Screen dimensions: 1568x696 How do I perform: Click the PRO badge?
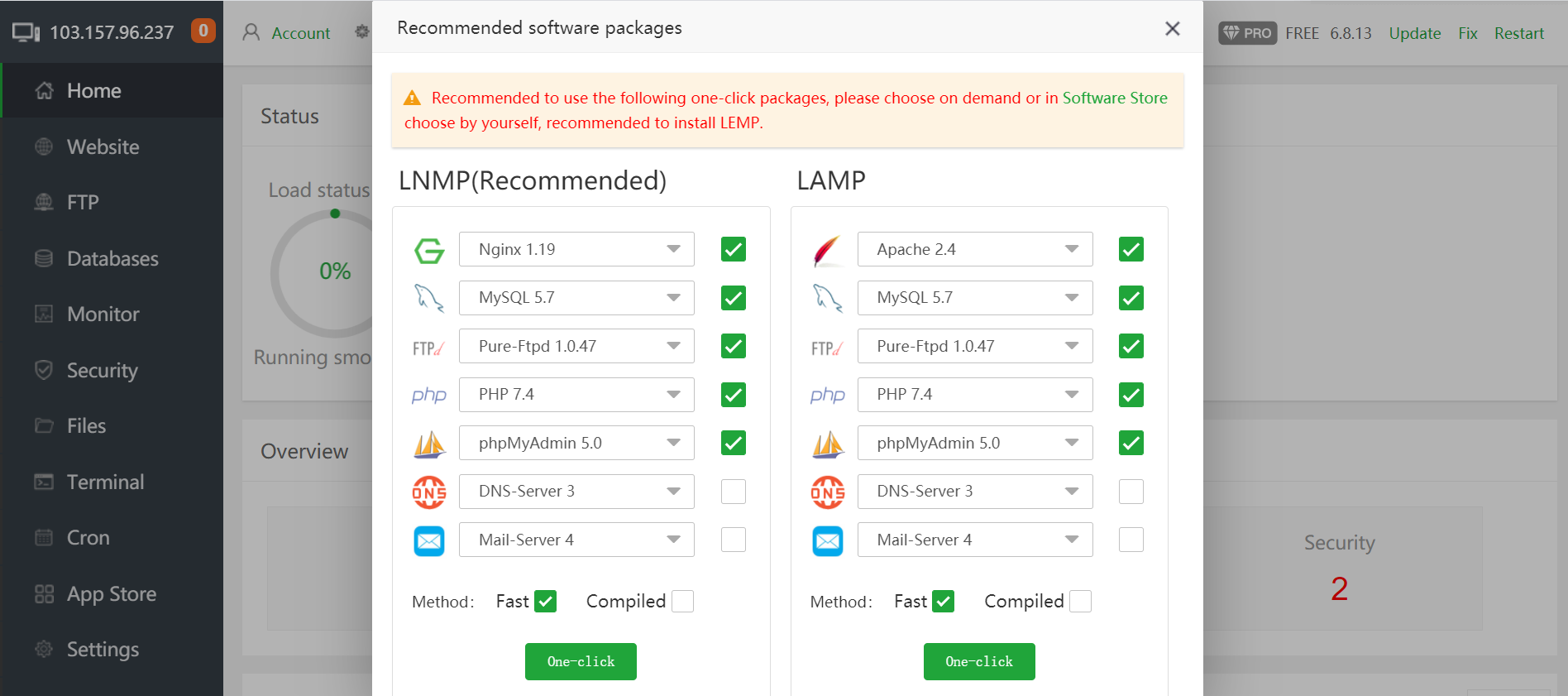coord(1247,33)
